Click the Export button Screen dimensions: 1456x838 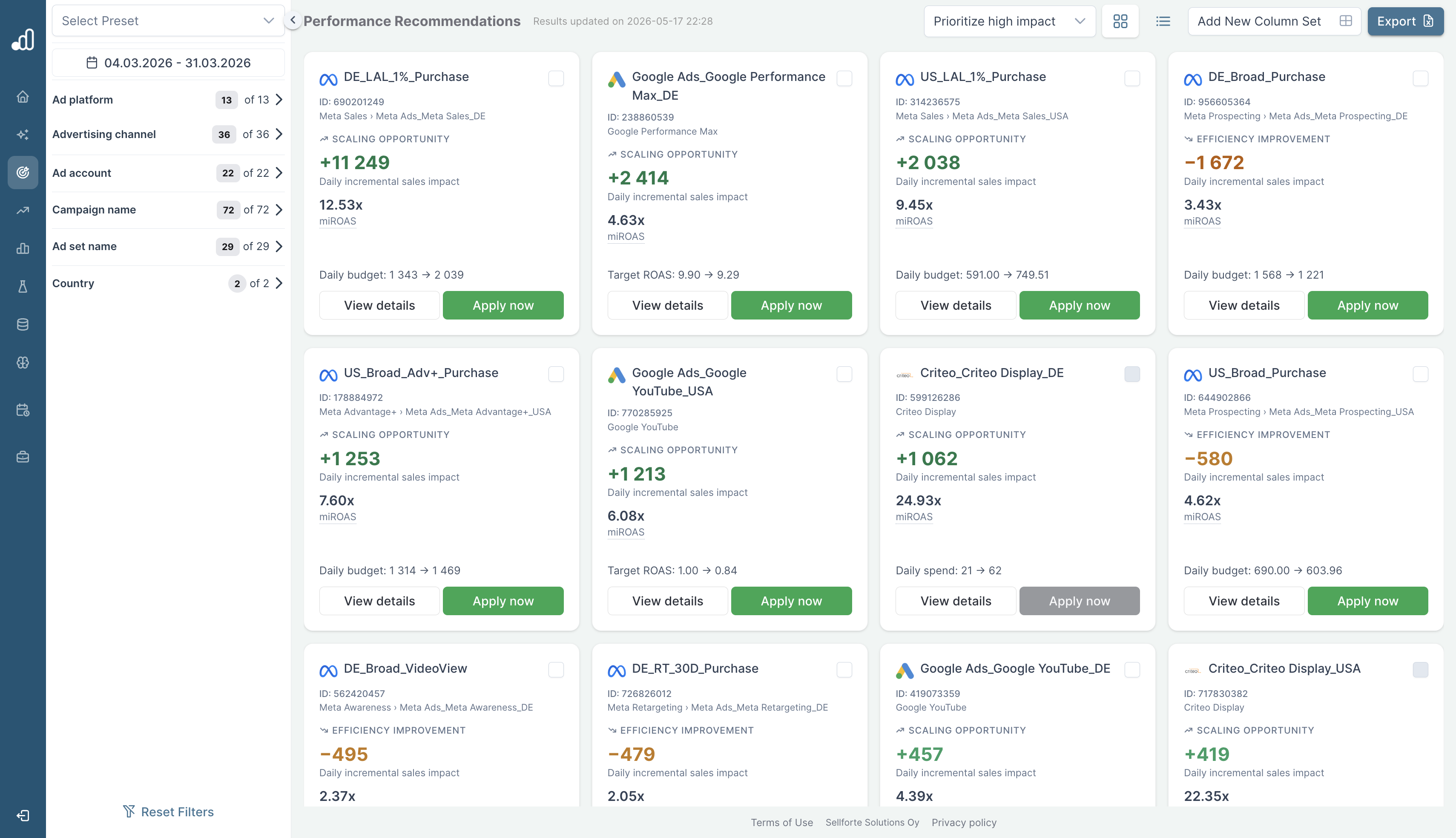click(1405, 21)
